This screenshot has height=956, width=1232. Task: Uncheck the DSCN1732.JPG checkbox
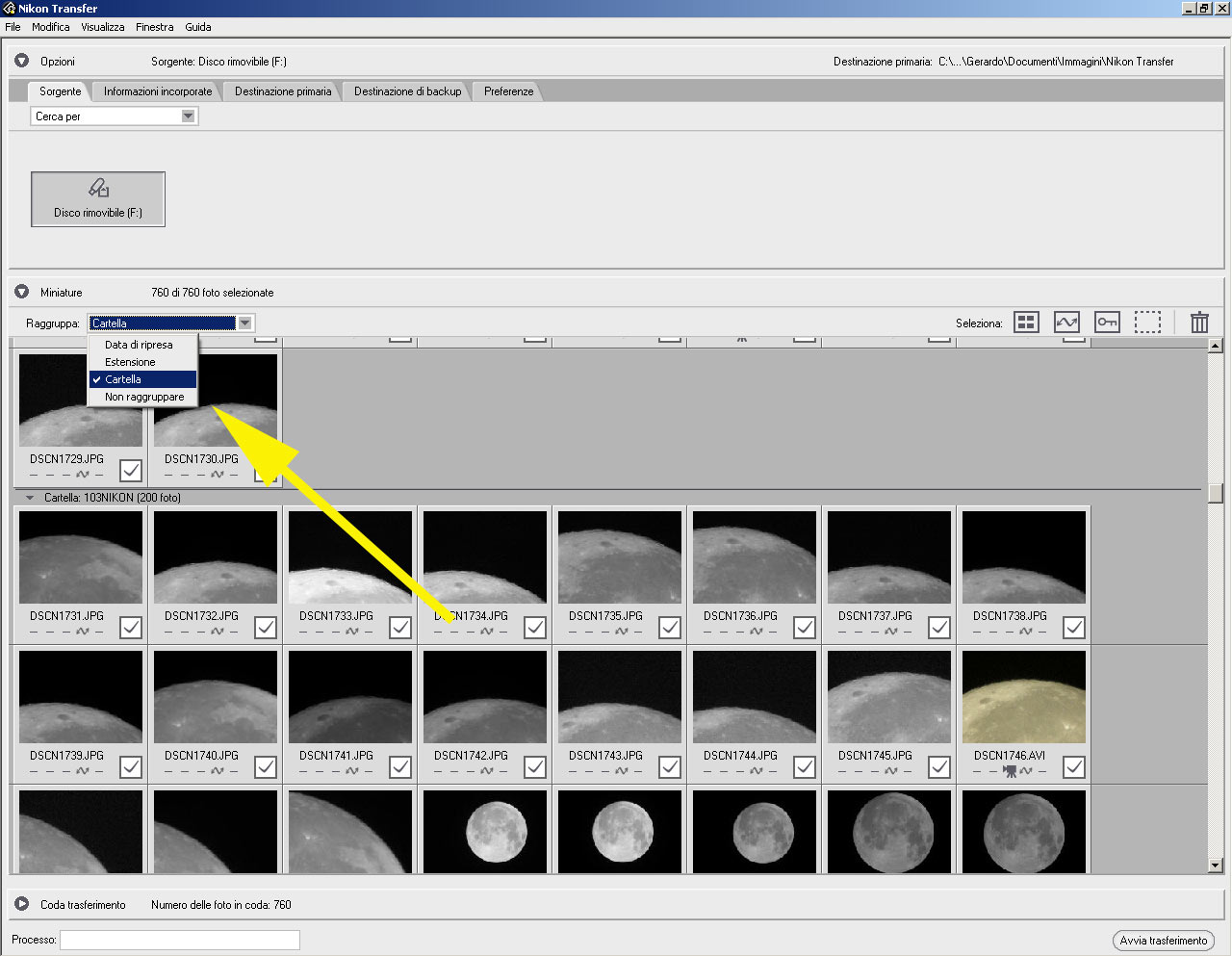click(x=266, y=628)
